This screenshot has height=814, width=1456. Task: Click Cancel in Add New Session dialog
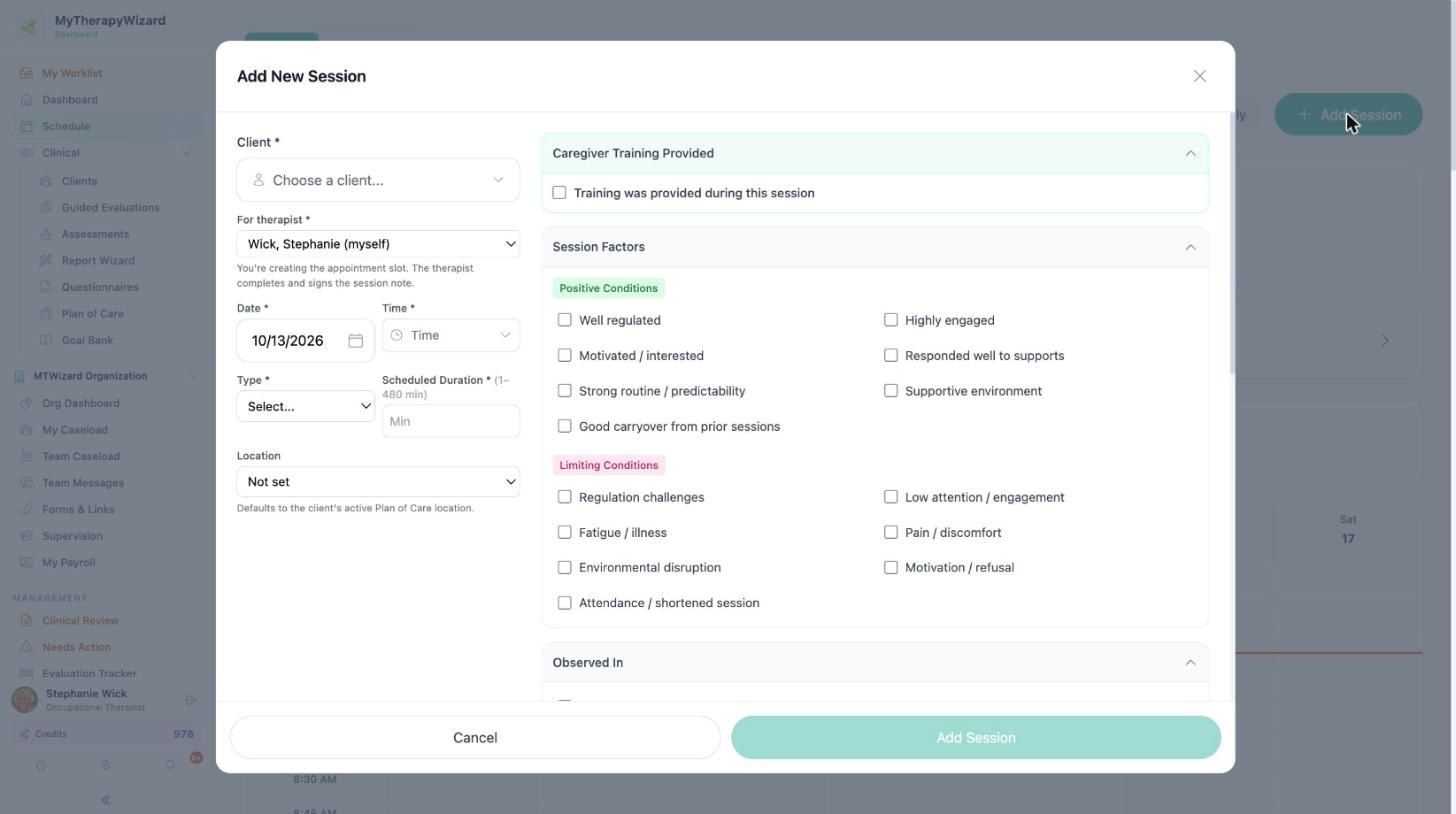coord(475,738)
